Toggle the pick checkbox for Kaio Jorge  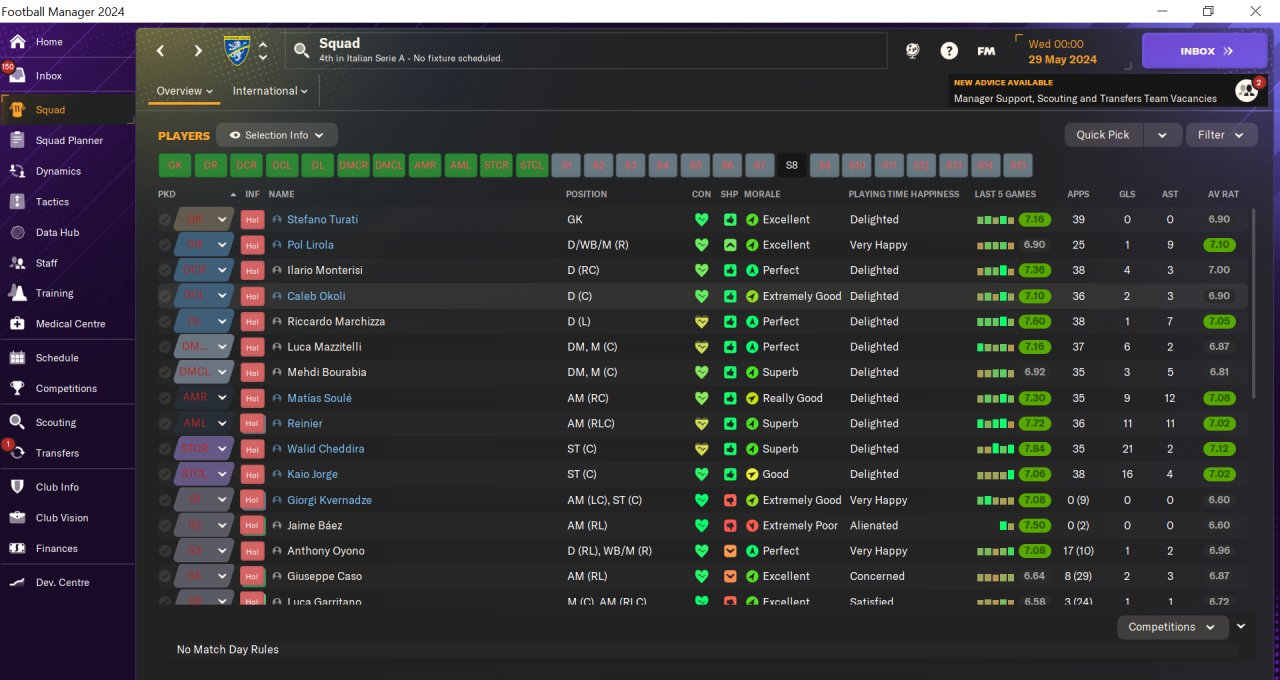pyautogui.click(x=165, y=474)
